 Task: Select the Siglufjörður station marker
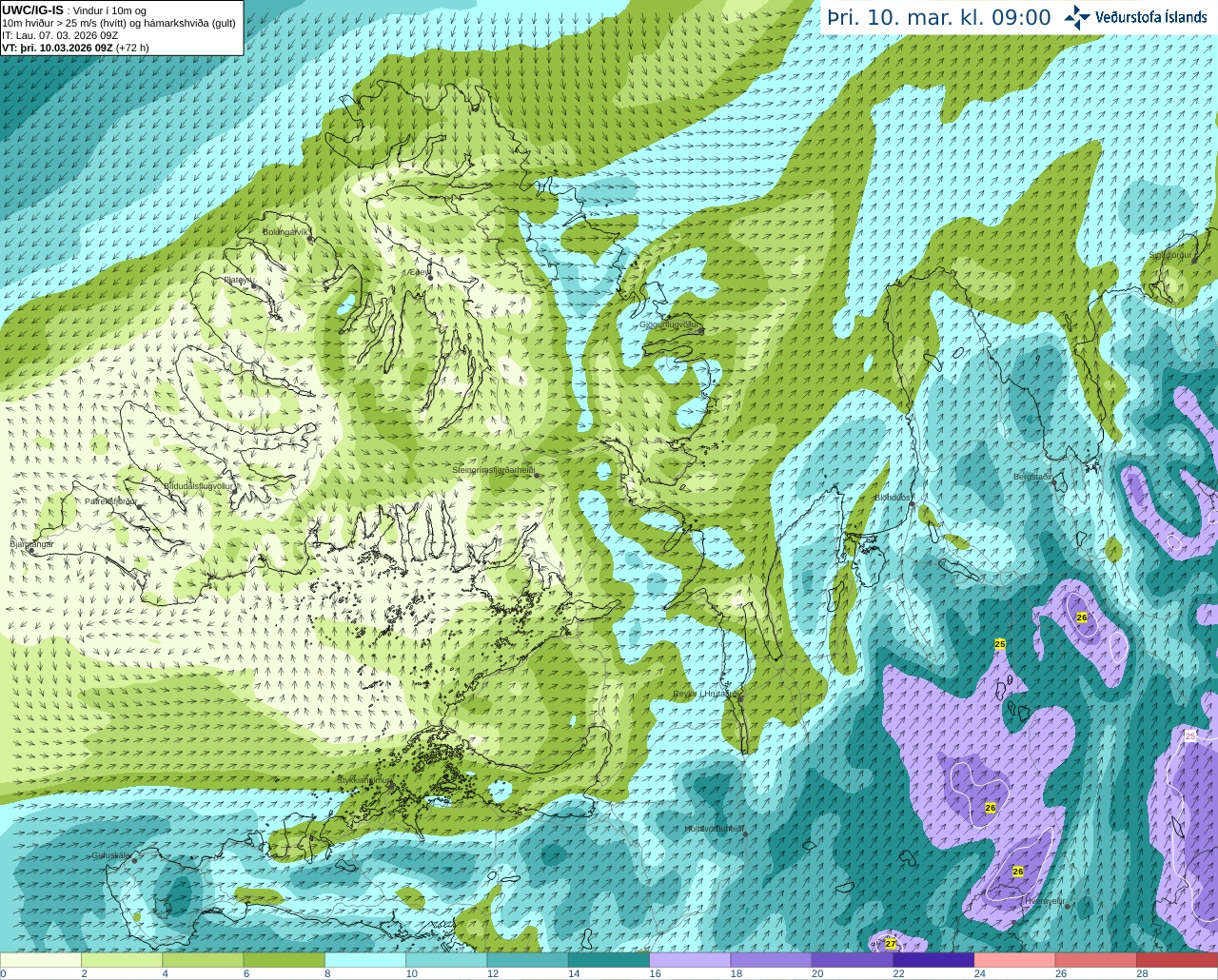click(1195, 261)
